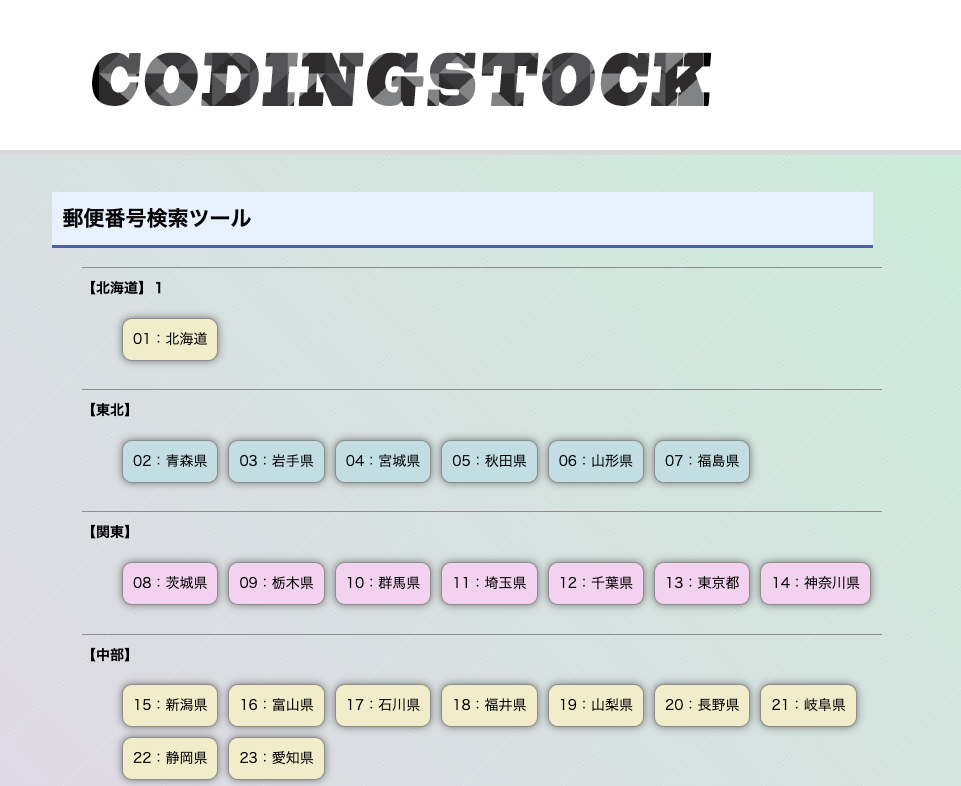Click the CODINGSTOCK logo

401,80
